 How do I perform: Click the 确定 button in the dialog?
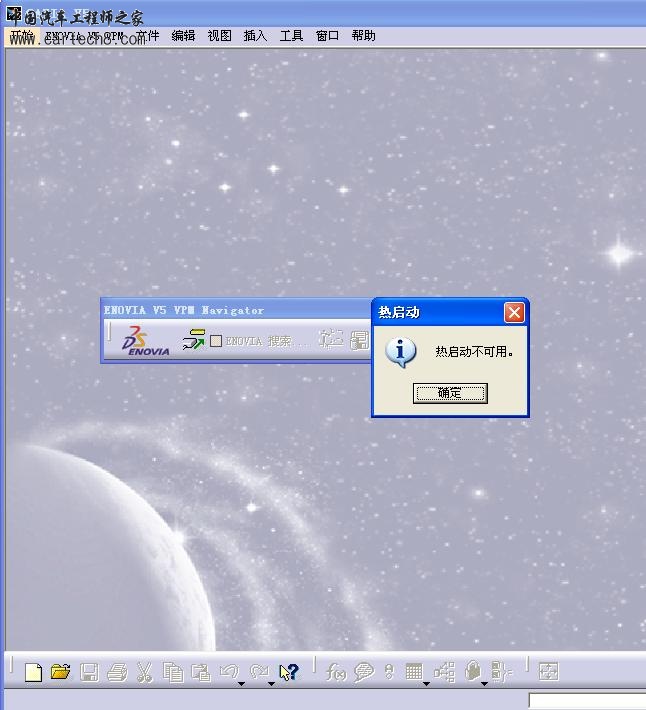point(450,393)
